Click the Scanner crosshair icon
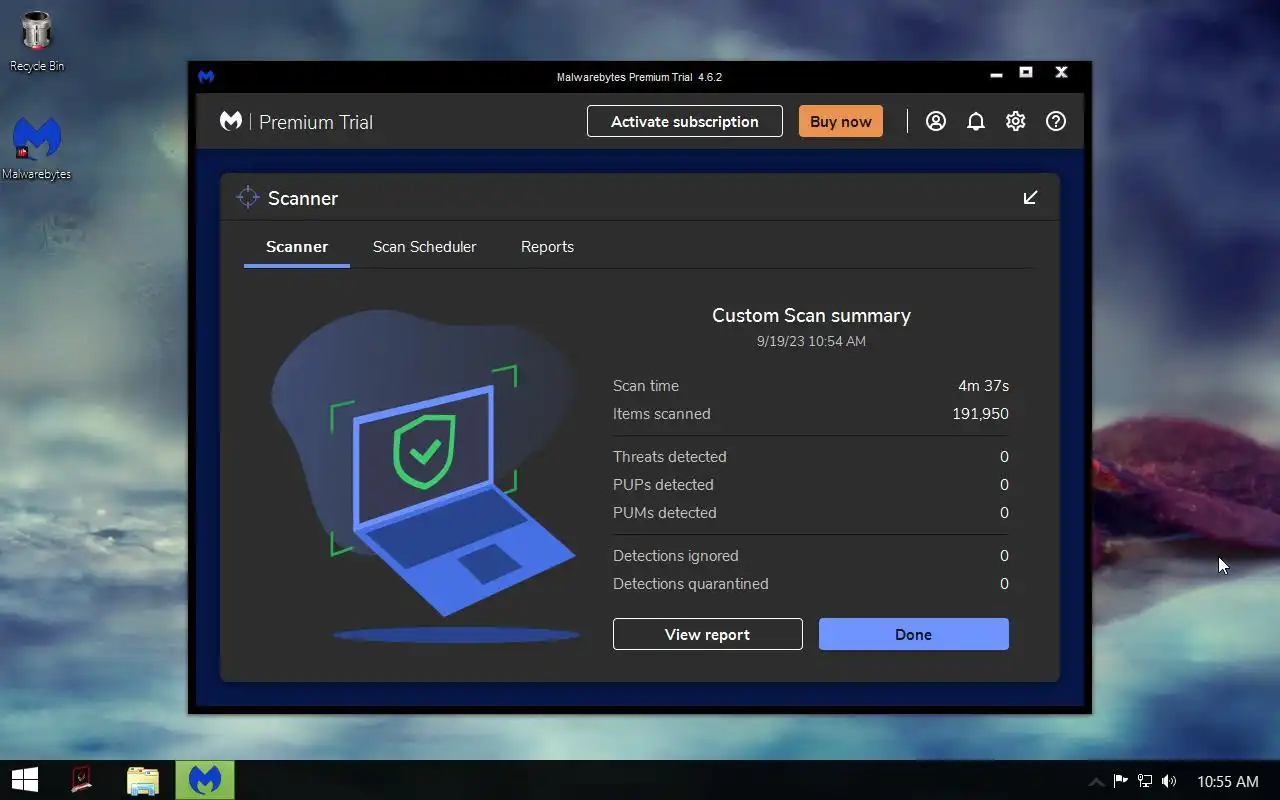Screen dimensions: 1280x800 click(x=247, y=198)
